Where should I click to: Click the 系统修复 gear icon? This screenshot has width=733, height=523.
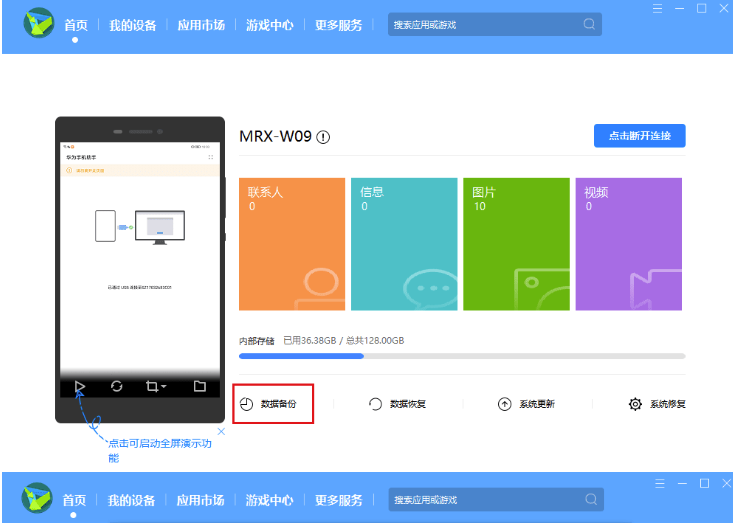tap(635, 404)
